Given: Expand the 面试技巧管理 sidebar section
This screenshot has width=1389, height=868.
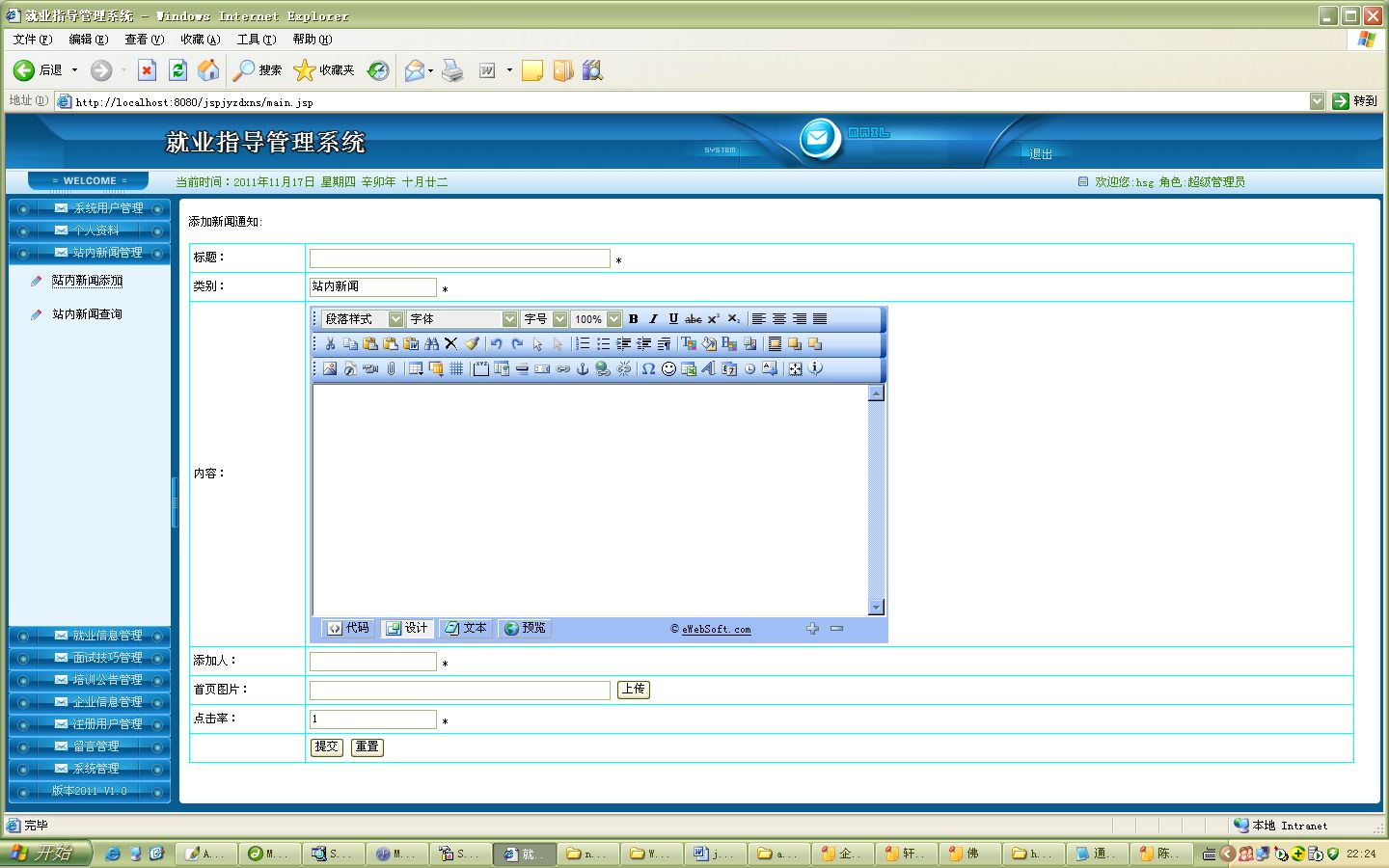Looking at the screenshot, I should tap(90, 658).
